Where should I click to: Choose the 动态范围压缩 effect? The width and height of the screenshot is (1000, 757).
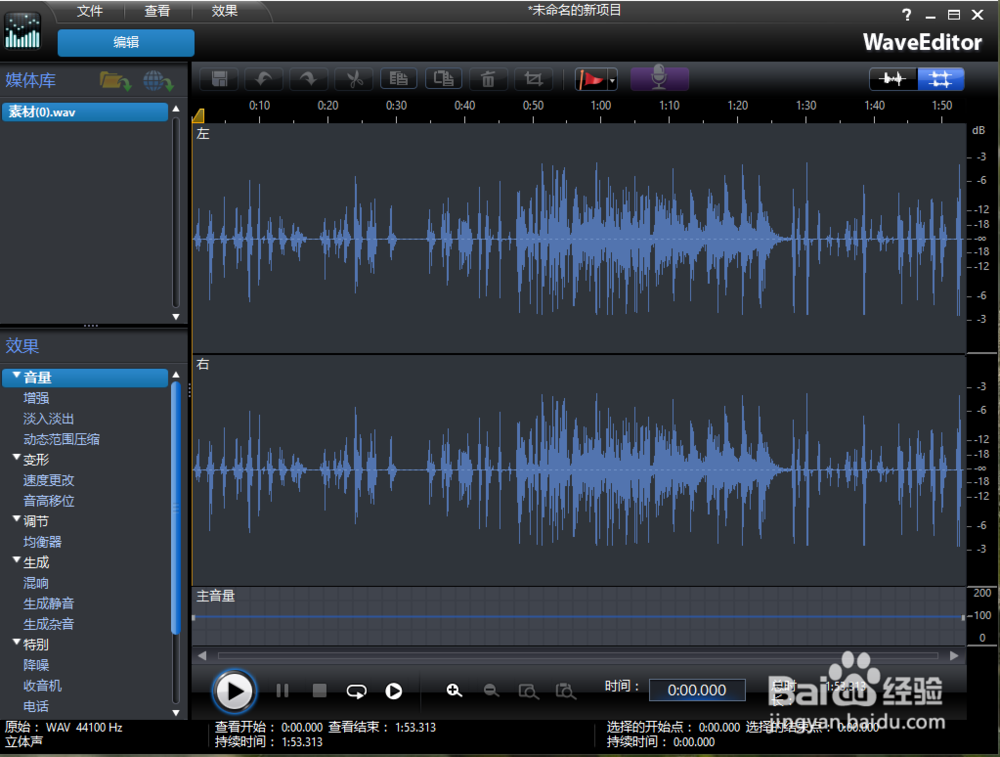coord(61,439)
